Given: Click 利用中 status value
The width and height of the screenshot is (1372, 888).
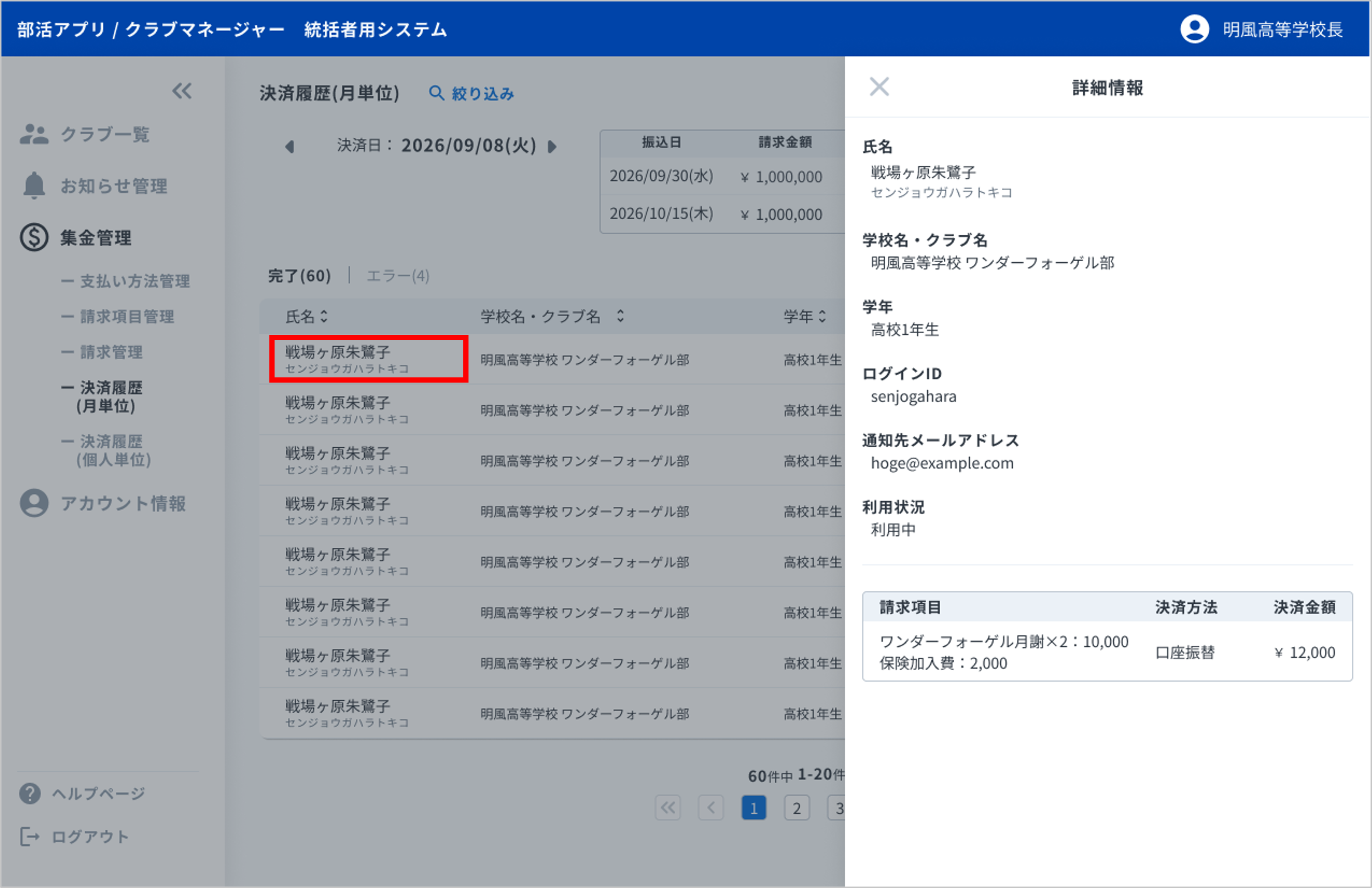Looking at the screenshot, I should [893, 530].
